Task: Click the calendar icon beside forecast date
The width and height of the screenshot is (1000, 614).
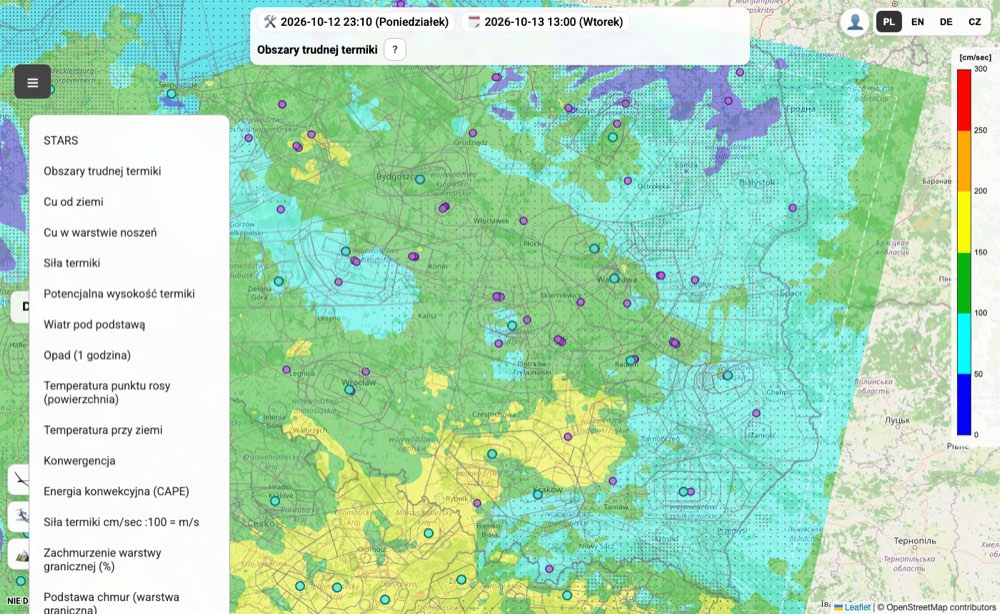Action: coord(474,22)
